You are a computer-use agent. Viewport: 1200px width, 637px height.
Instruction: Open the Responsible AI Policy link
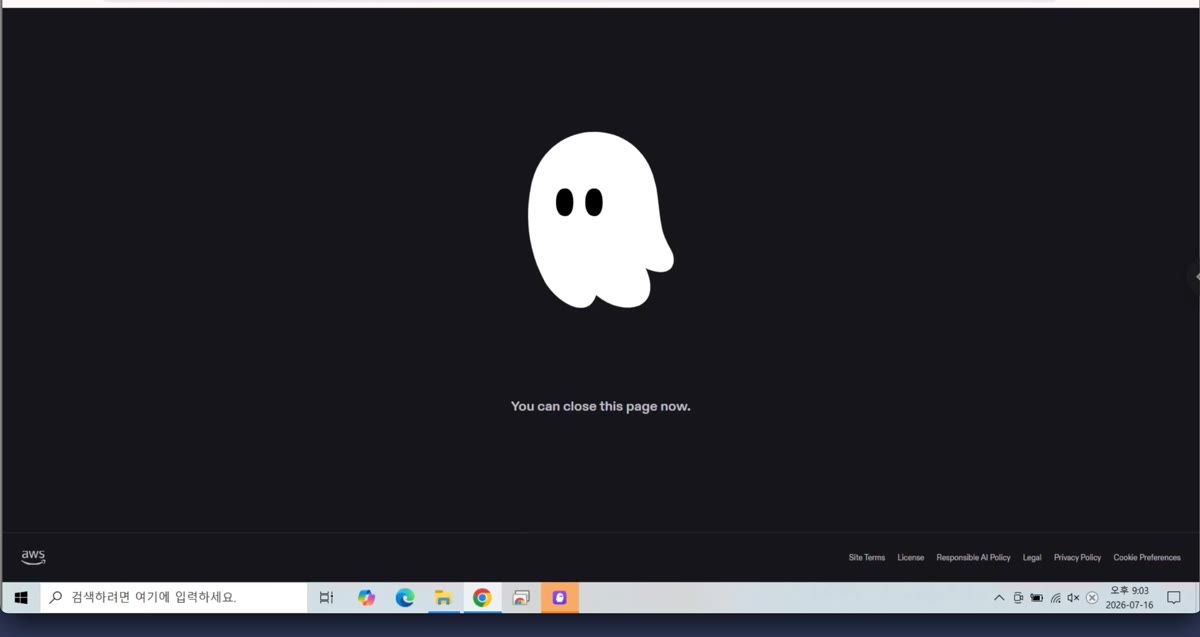(973, 557)
